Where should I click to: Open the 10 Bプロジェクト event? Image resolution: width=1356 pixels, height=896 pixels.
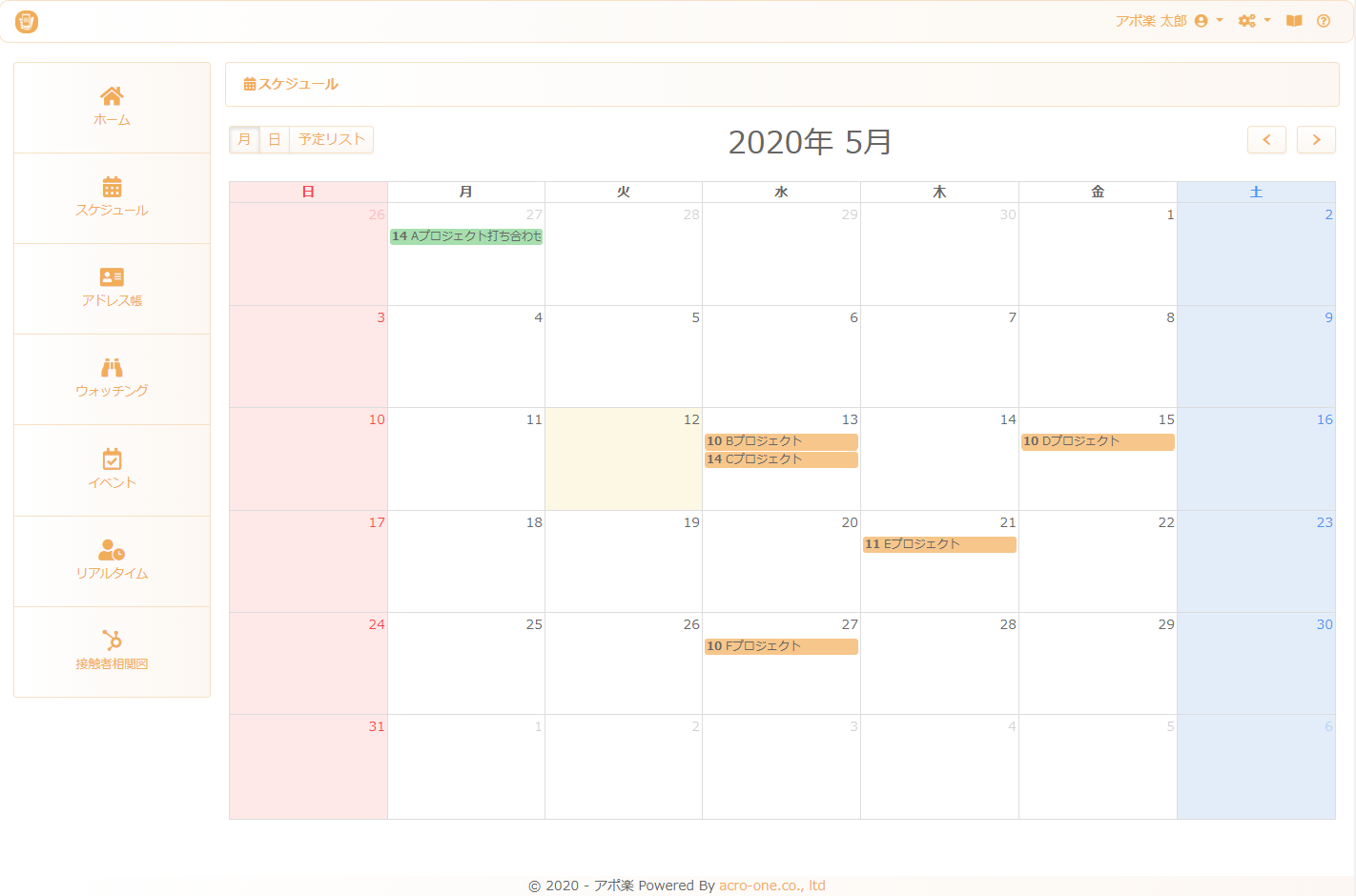coord(781,441)
